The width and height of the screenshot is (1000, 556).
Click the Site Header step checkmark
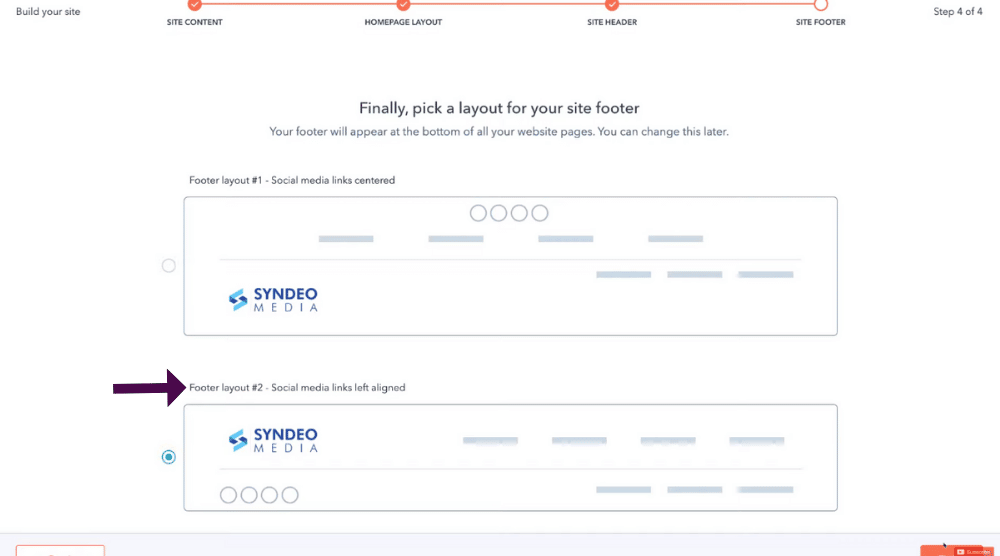(x=612, y=5)
